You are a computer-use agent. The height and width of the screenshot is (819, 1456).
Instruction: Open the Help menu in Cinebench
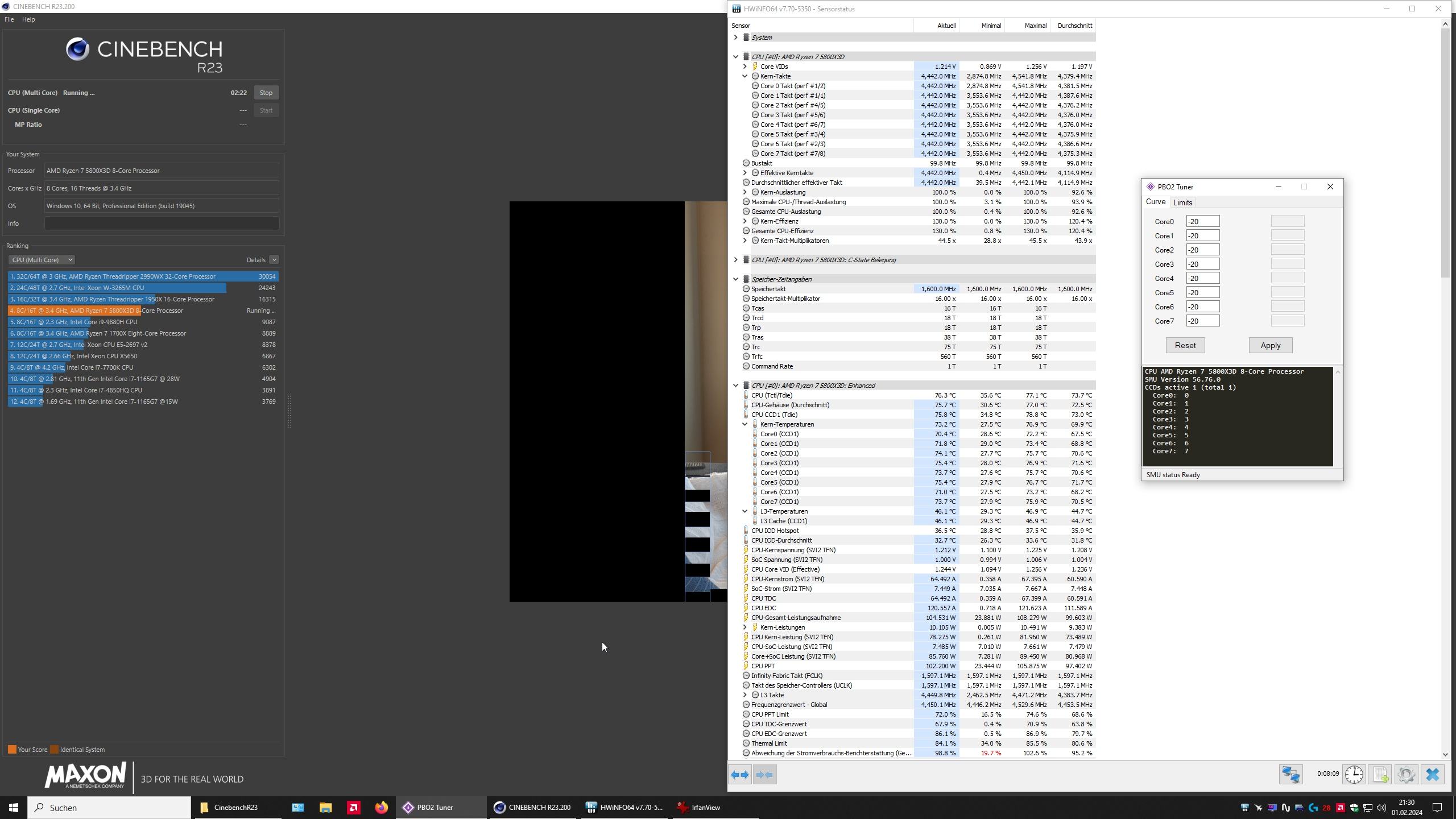28,19
